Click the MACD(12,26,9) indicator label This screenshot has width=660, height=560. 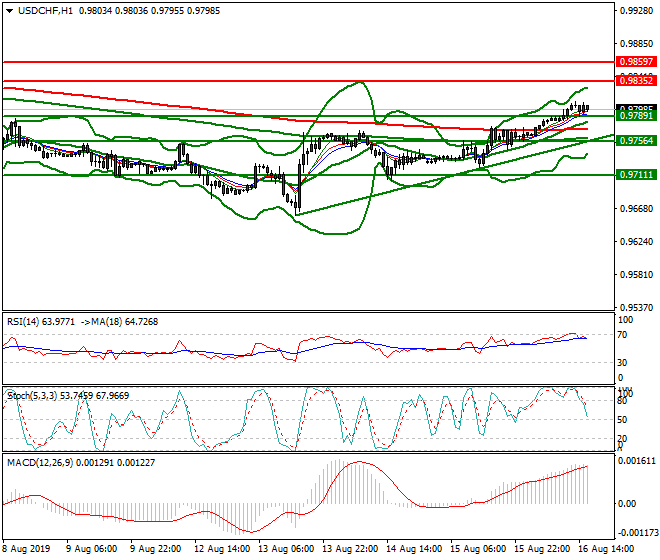(x=40, y=463)
